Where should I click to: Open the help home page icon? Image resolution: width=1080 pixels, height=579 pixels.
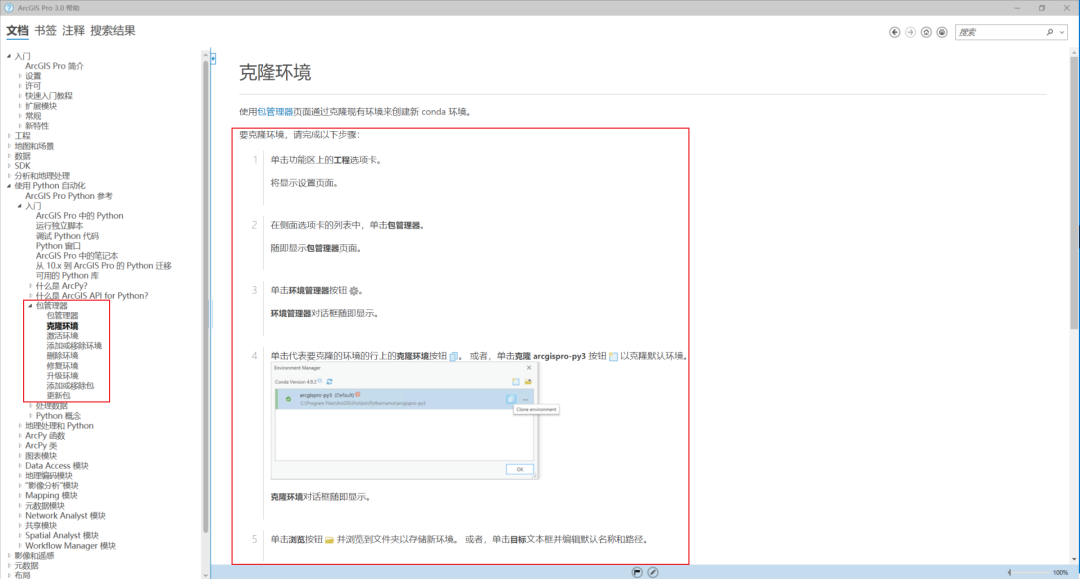click(x=926, y=31)
